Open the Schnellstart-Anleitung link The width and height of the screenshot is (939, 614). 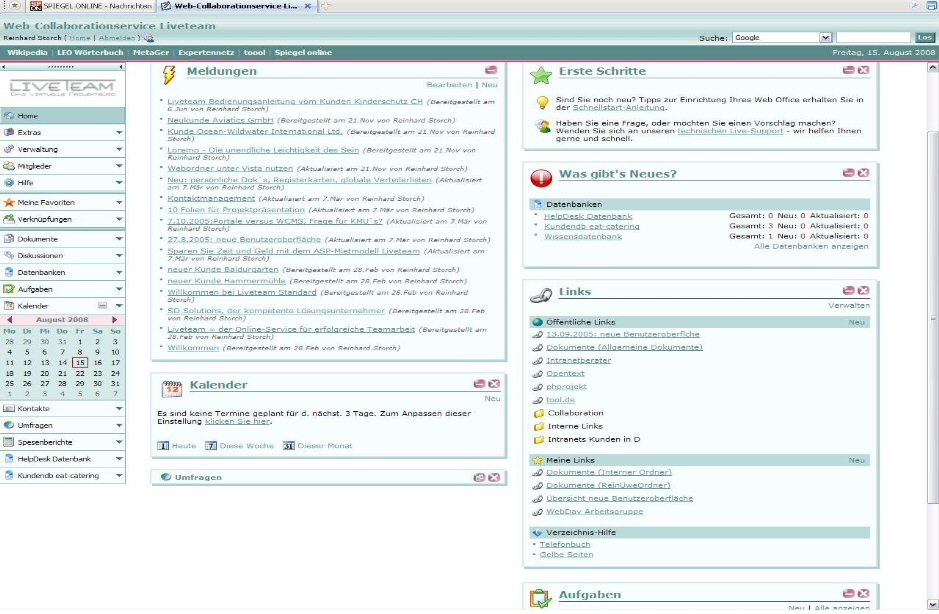point(619,108)
